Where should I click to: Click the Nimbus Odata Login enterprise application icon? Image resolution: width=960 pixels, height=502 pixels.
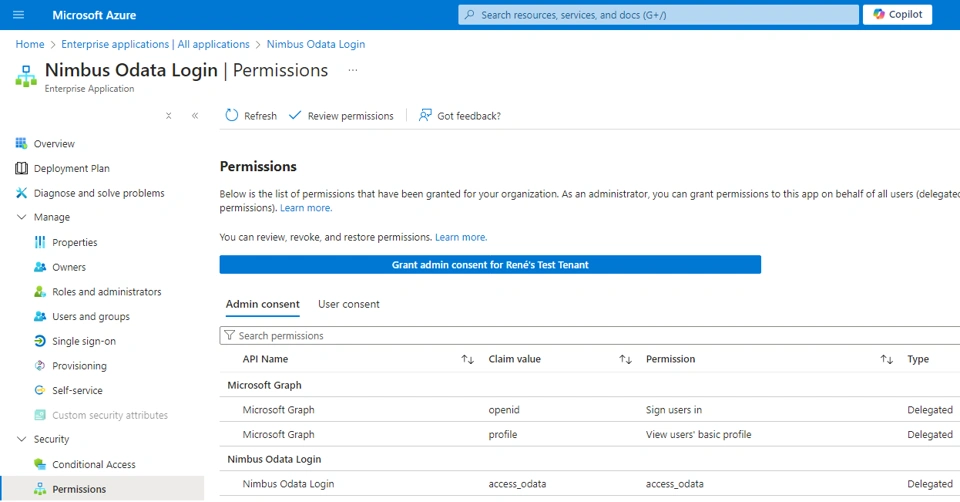click(x=26, y=76)
